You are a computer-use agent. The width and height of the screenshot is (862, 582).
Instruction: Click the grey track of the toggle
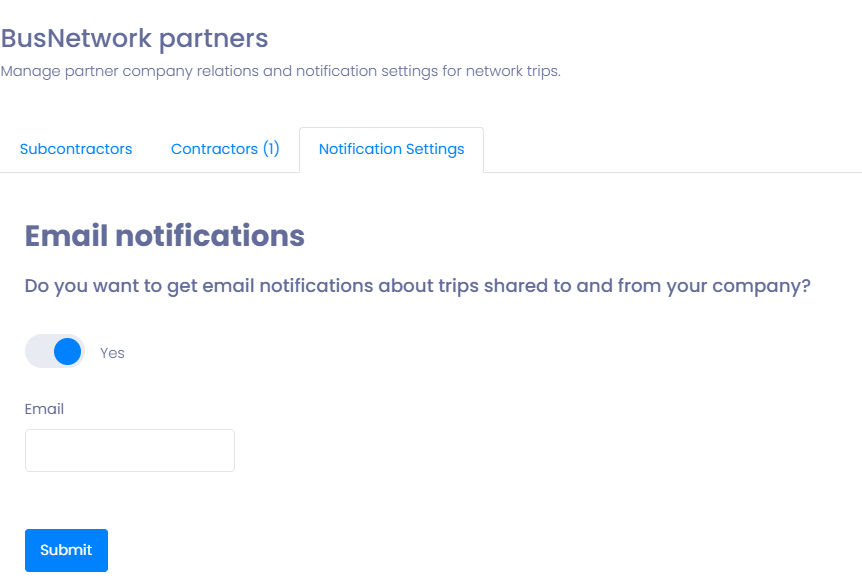pos(38,351)
